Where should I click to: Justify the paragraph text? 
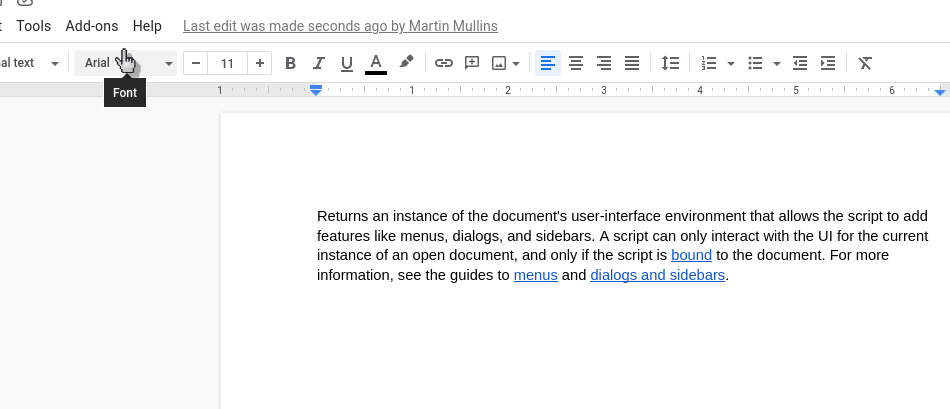[x=632, y=63]
